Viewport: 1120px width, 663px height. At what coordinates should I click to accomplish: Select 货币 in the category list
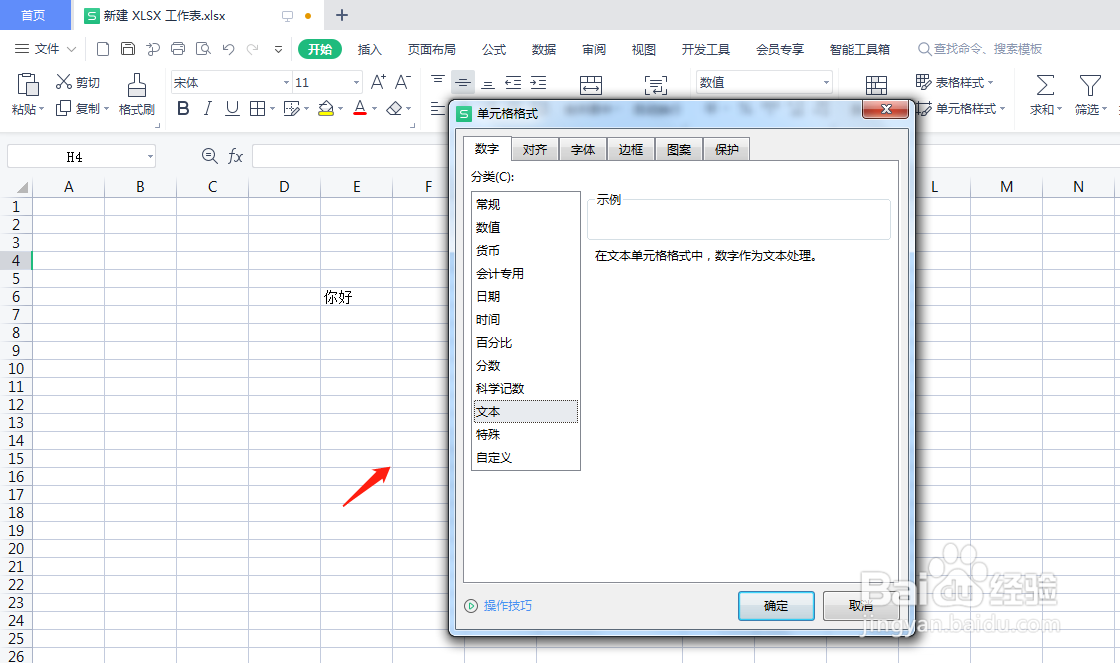coord(489,250)
